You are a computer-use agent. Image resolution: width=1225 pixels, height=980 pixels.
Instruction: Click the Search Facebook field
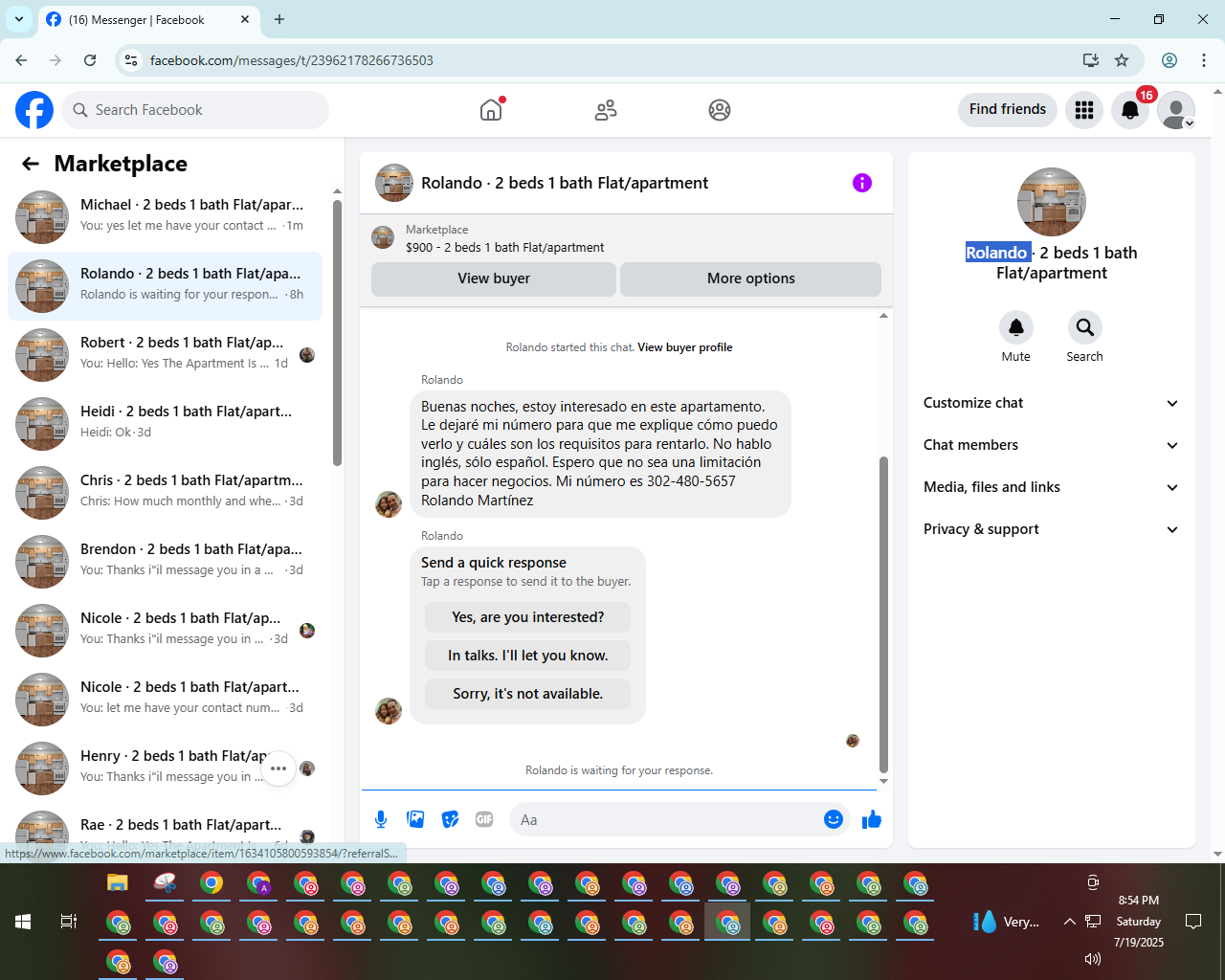click(195, 110)
